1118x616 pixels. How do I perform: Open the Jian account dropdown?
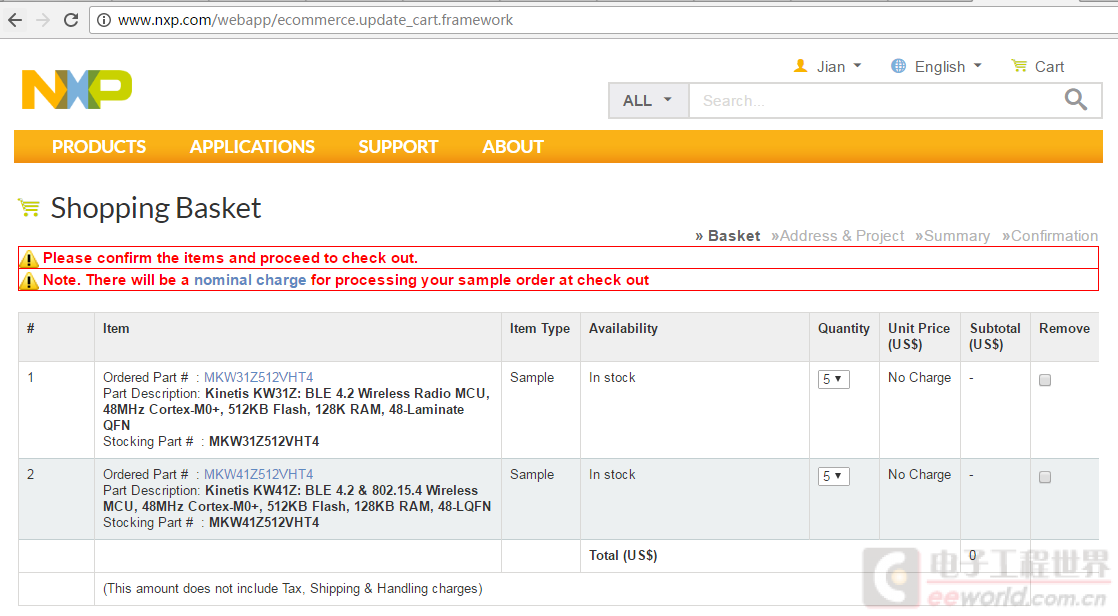(x=838, y=66)
